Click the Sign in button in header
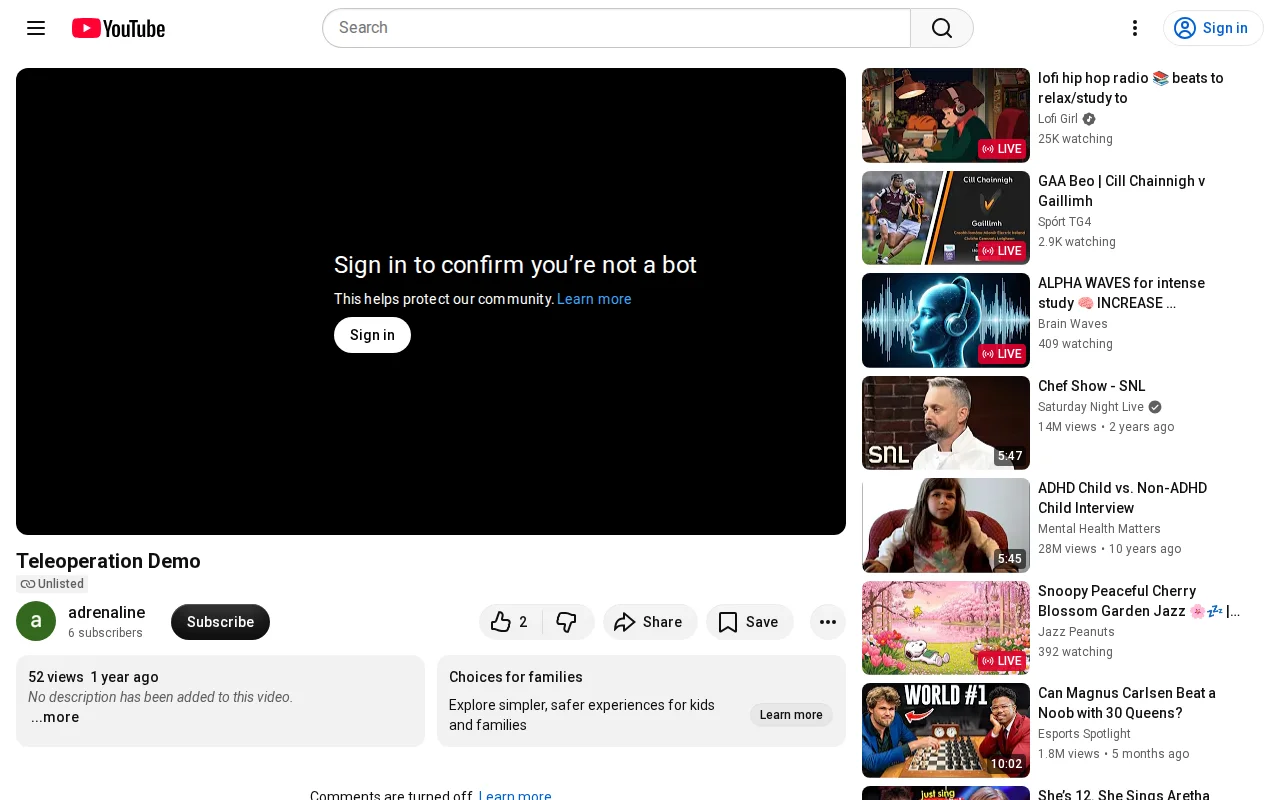The width and height of the screenshot is (1280, 800). 1213,28
